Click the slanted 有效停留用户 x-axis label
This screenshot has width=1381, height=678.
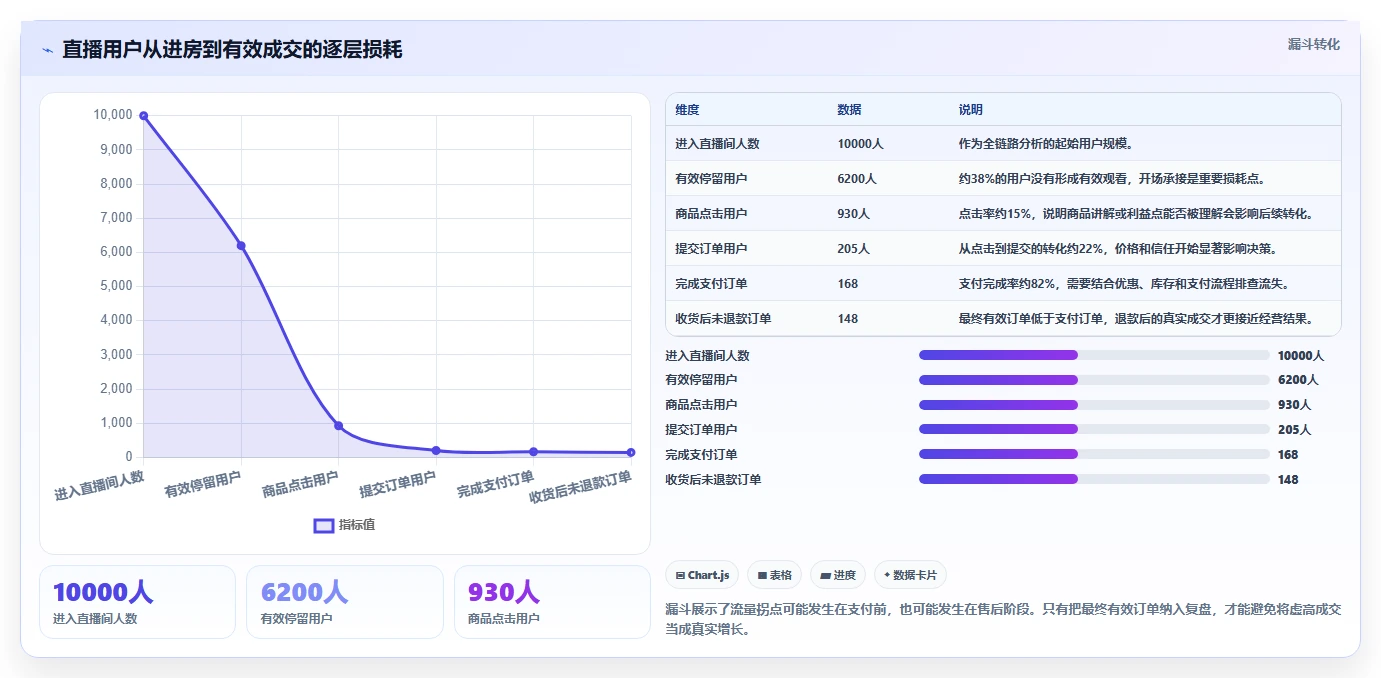(x=203, y=485)
